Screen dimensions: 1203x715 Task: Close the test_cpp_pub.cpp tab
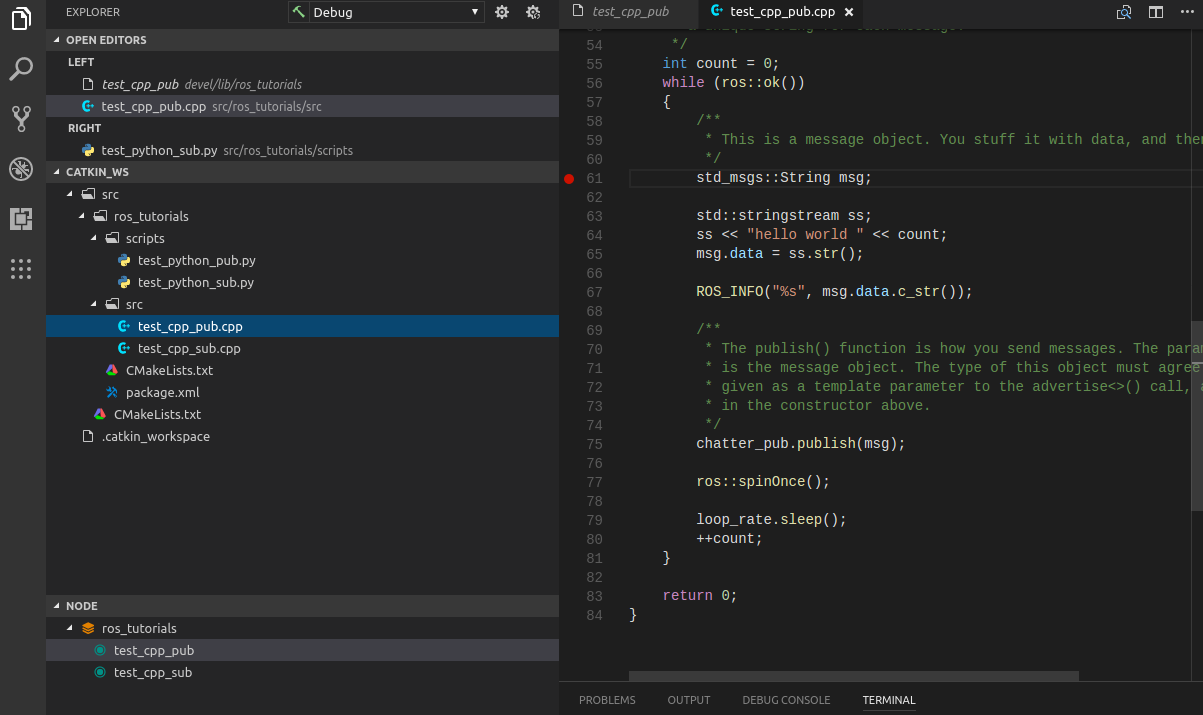click(x=849, y=12)
